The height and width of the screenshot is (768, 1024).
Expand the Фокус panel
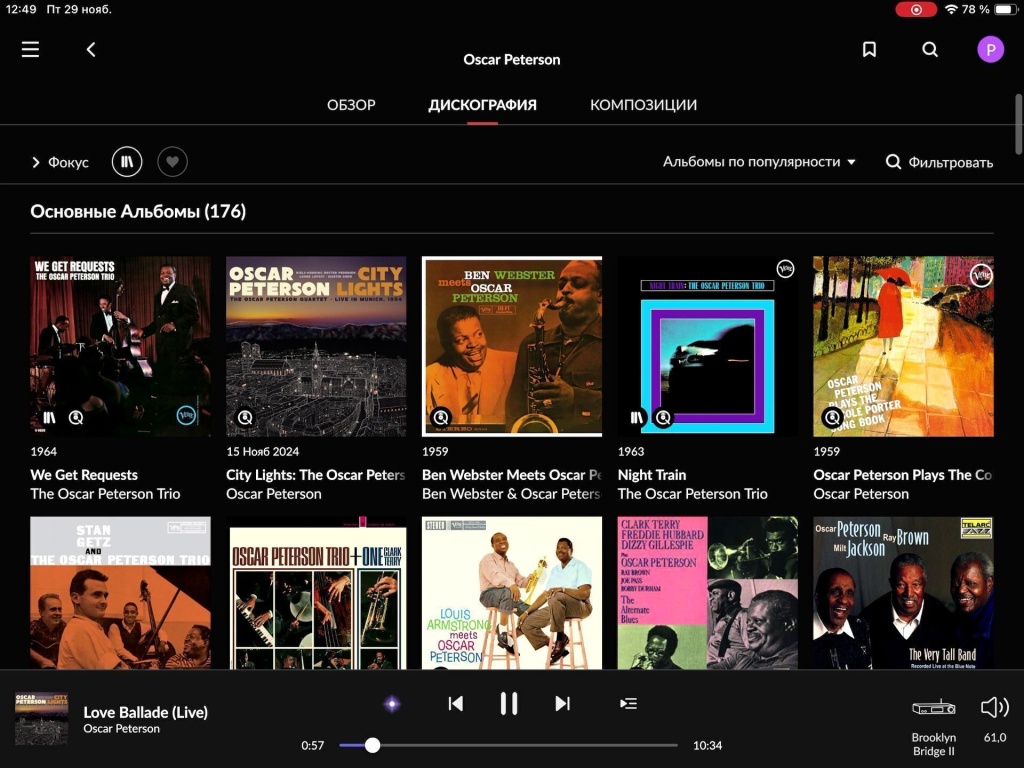60,162
